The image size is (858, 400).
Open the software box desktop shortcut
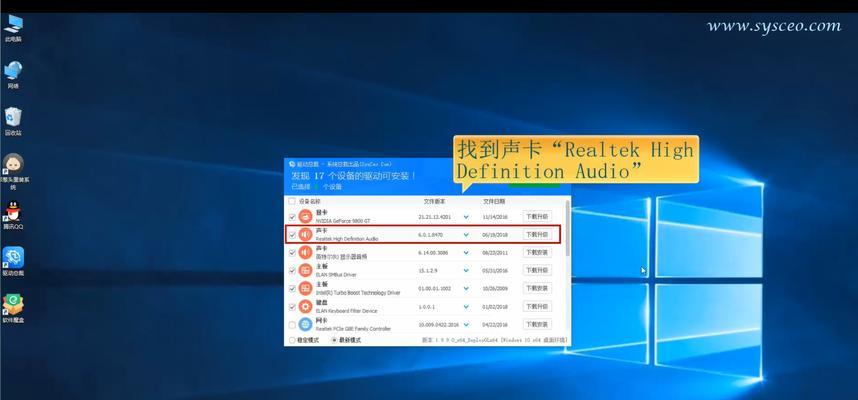coord(13,308)
